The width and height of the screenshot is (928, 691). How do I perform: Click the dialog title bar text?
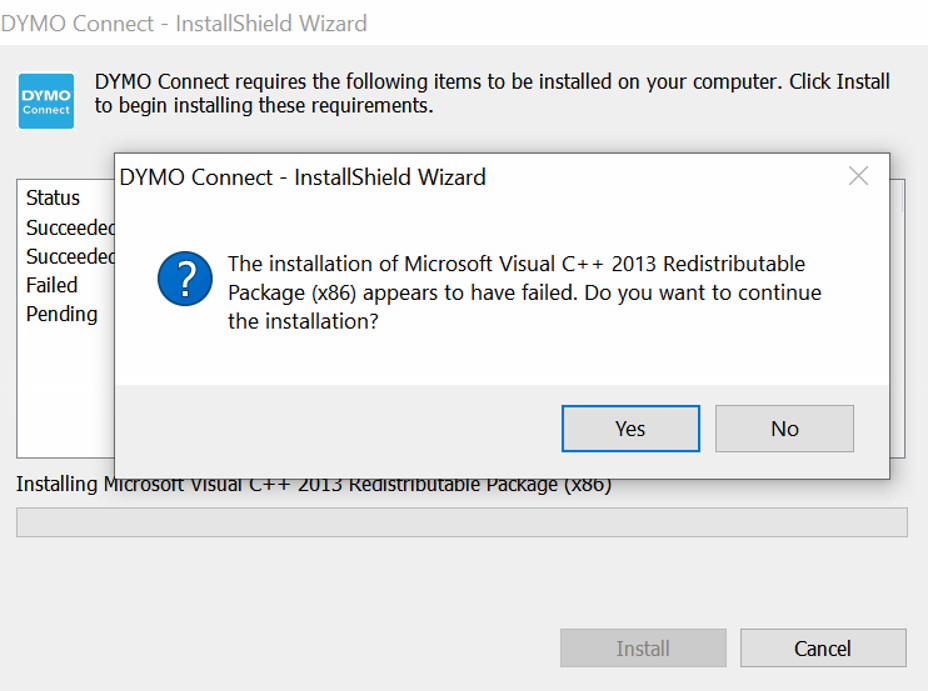(300, 177)
